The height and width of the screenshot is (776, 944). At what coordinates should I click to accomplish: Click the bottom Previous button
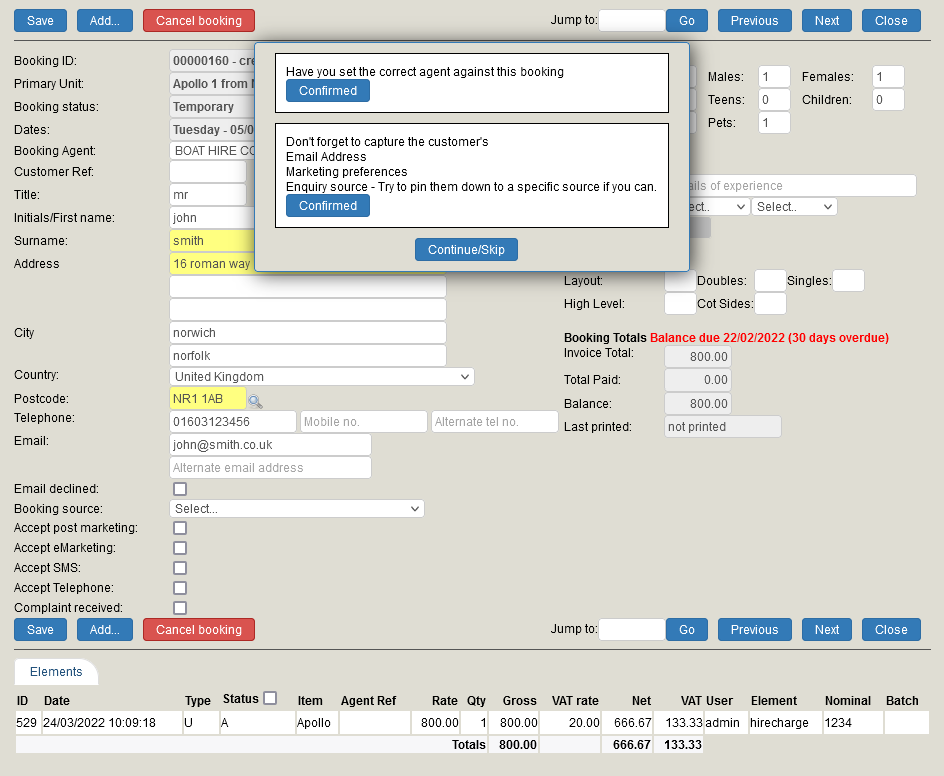(x=754, y=630)
